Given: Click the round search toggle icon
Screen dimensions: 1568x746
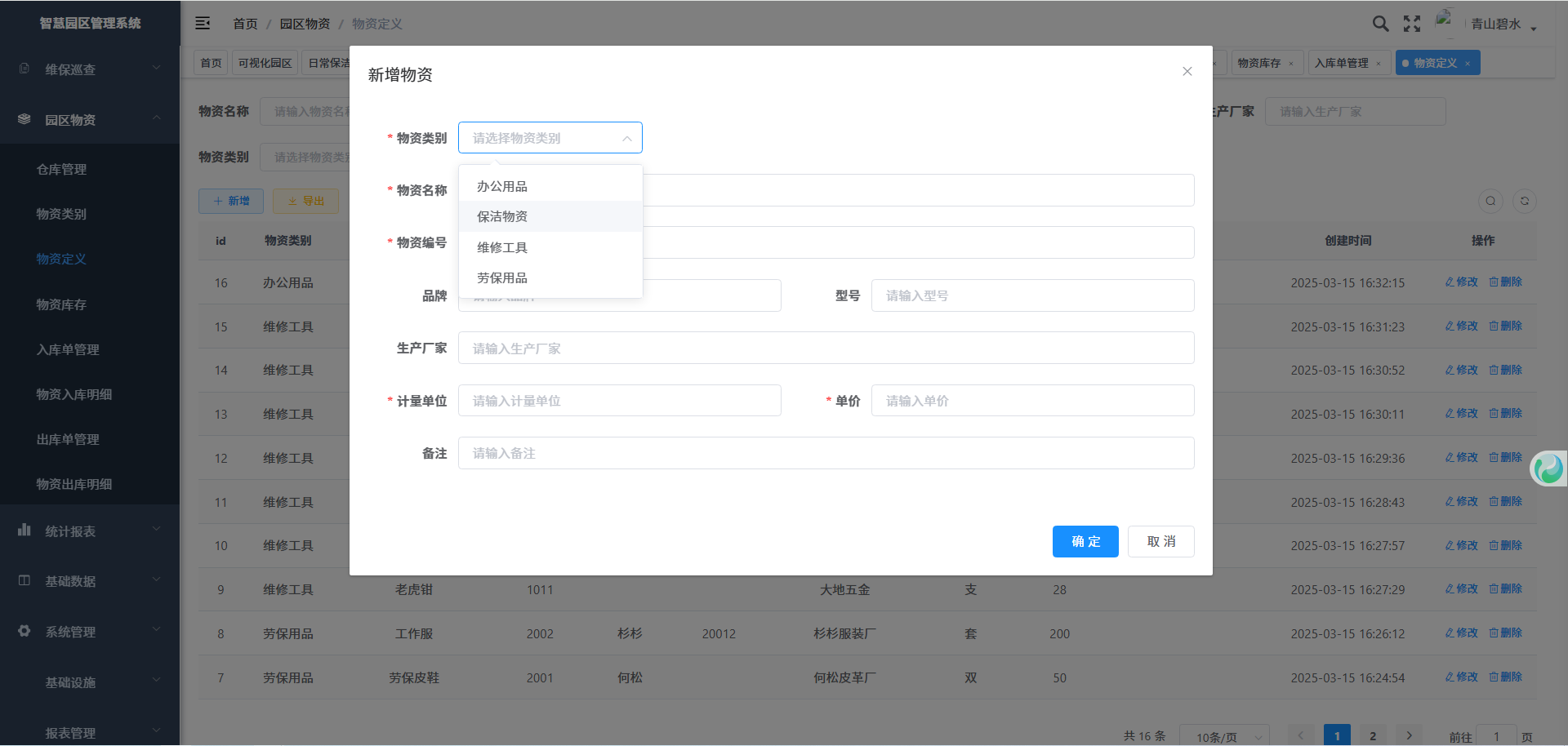Looking at the screenshot, I should click(1490, 202).
